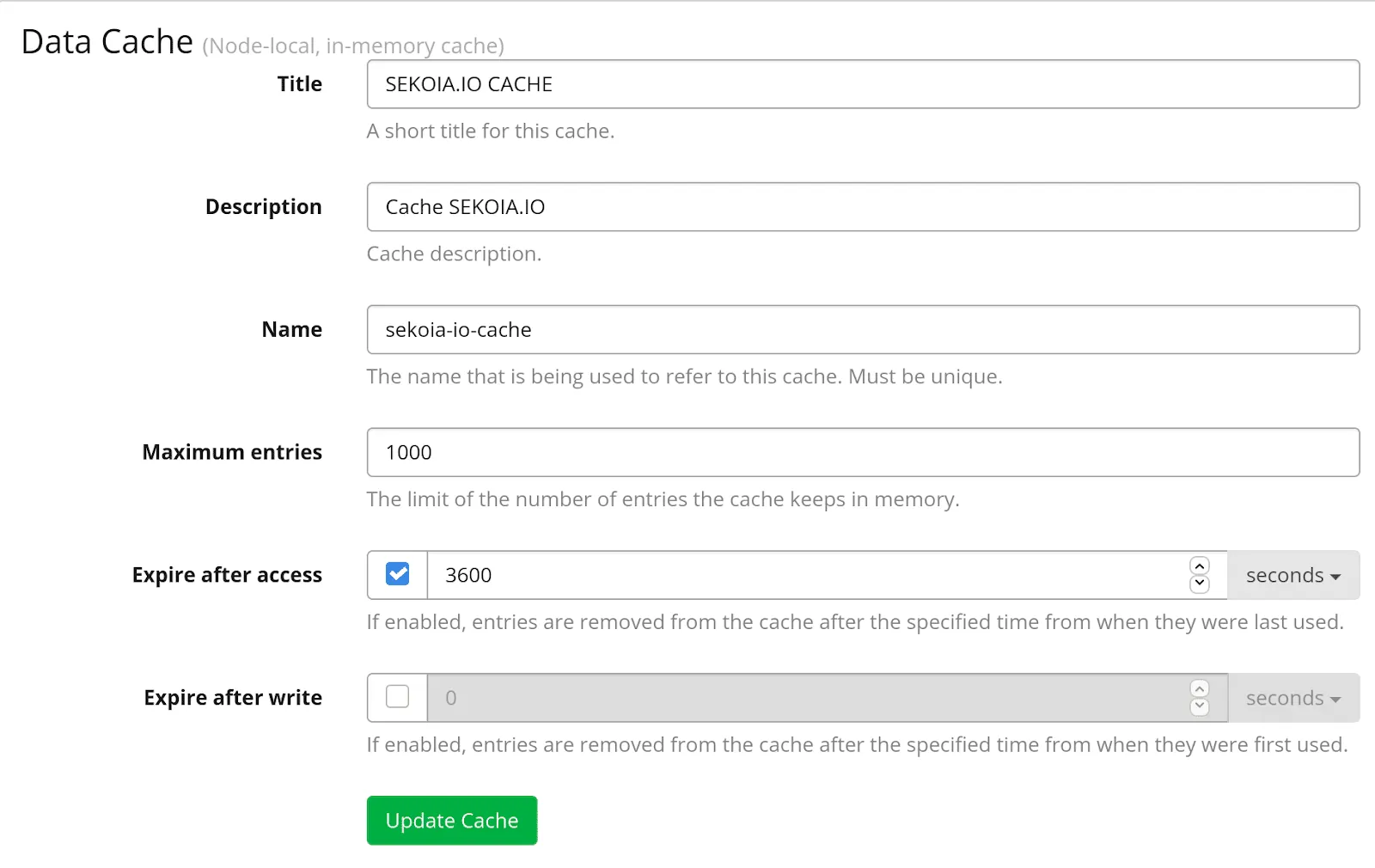Click the 'Name' field label
The image size is (1375, 868).
pos(292,330)
